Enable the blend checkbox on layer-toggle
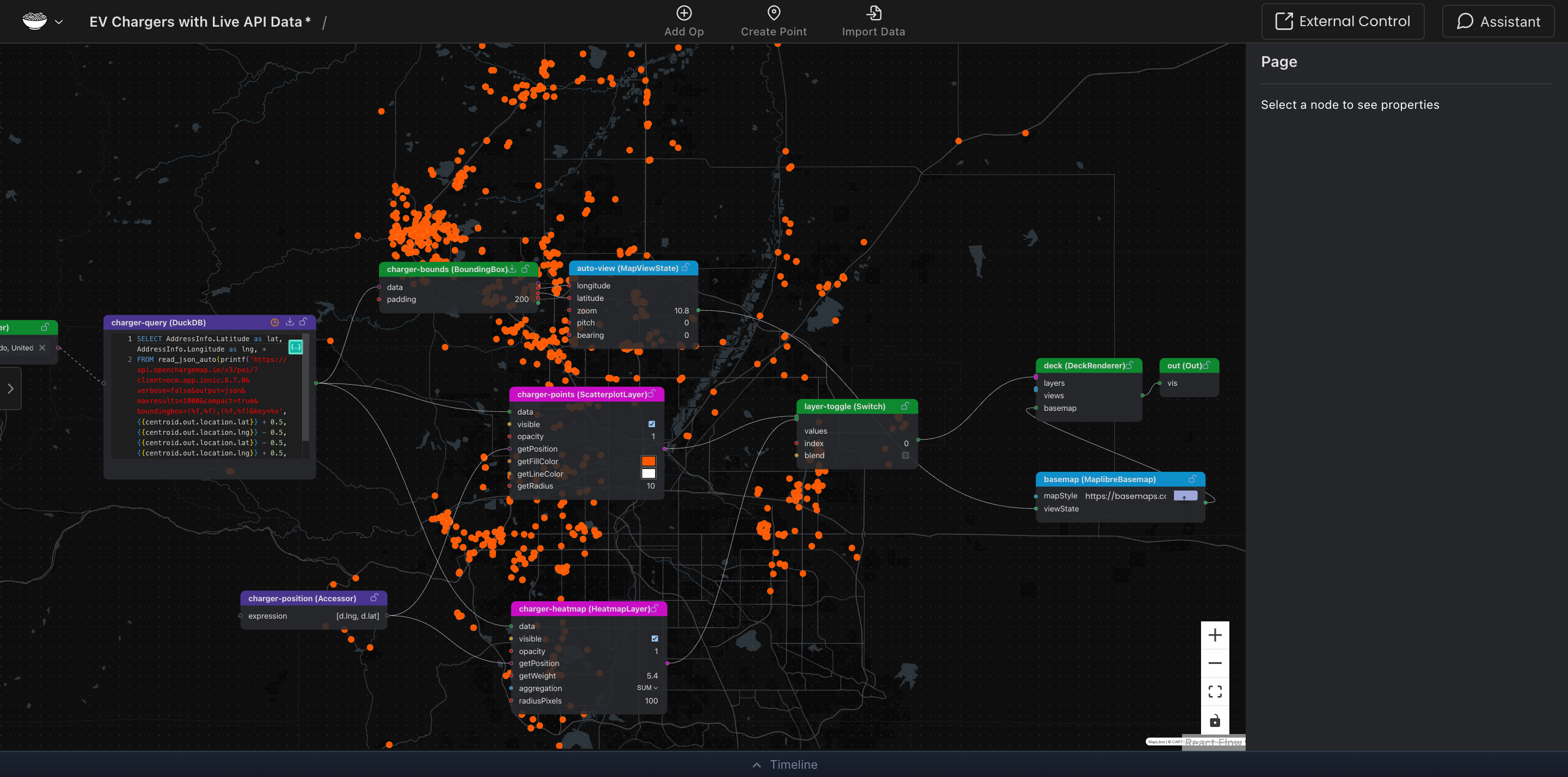This screenshot has width=1568, height=777. coord(905,455)
